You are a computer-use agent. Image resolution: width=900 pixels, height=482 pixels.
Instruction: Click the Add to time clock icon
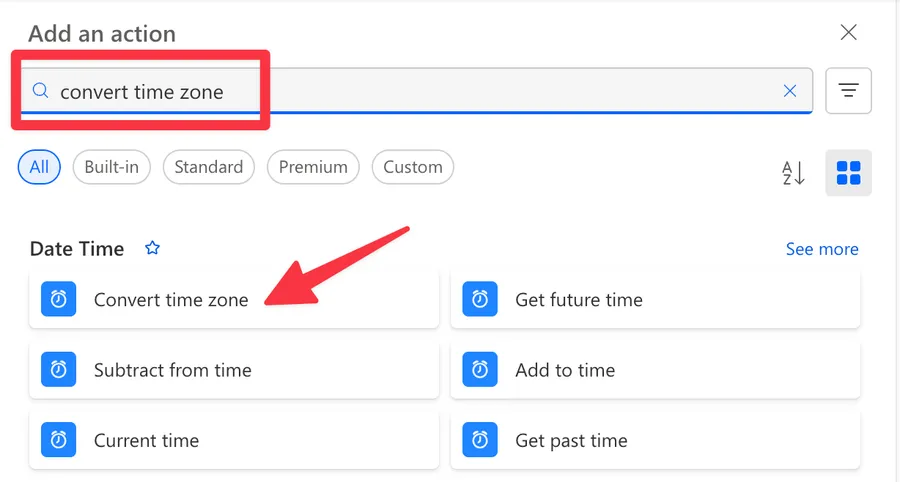click(x=480, y=370)
